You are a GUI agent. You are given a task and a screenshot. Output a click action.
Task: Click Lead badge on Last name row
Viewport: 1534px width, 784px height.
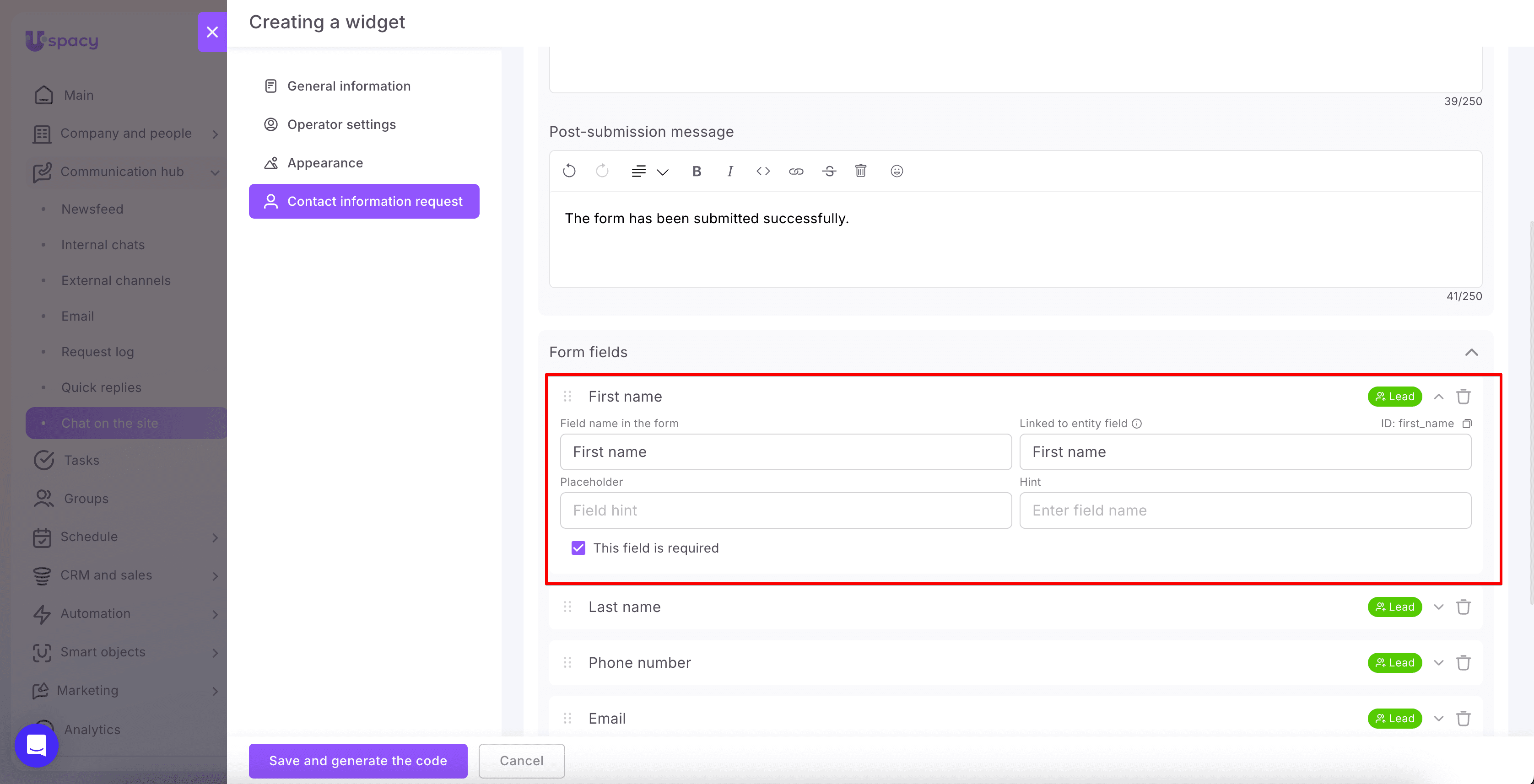(1395, 607)
